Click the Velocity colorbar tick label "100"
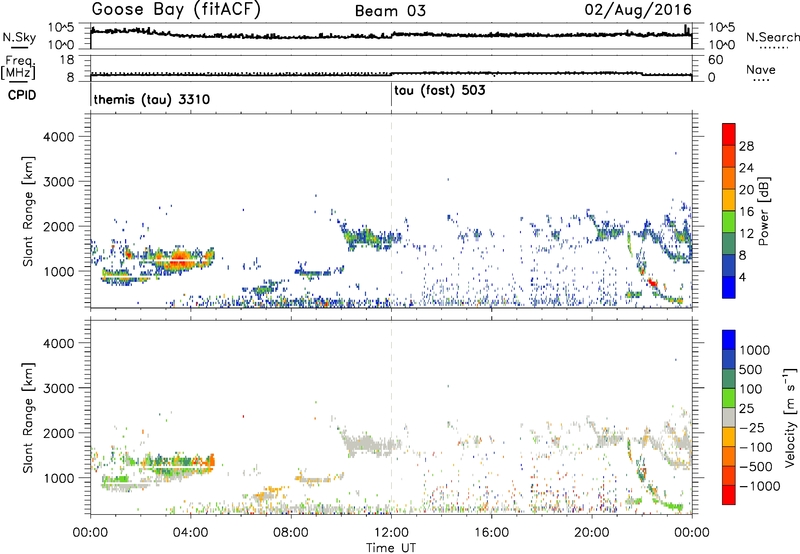 (x=750, y=389)
